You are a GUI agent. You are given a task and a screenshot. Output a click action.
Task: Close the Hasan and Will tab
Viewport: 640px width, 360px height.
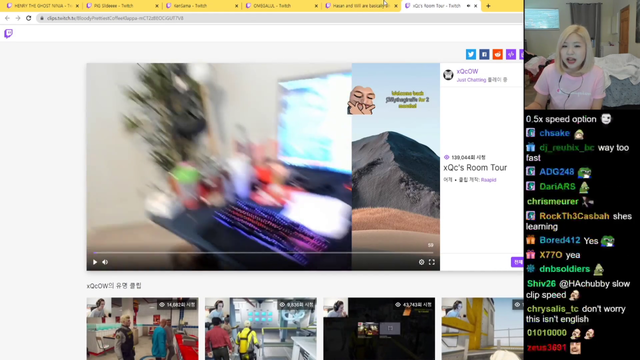click(x=396, y=6)
